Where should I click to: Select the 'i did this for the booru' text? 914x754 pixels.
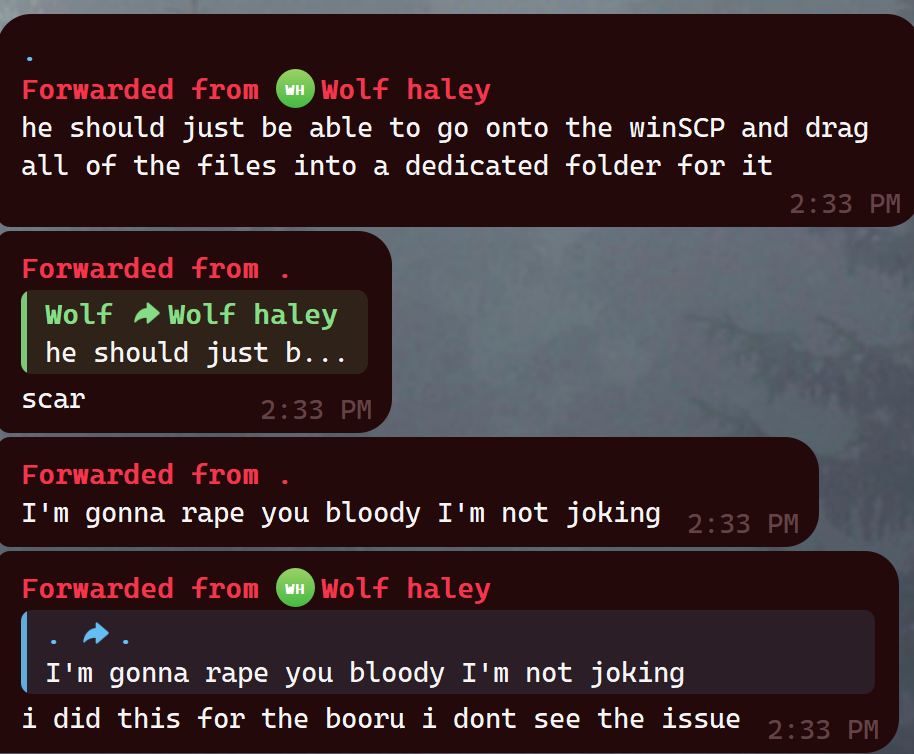click(381, 718)
